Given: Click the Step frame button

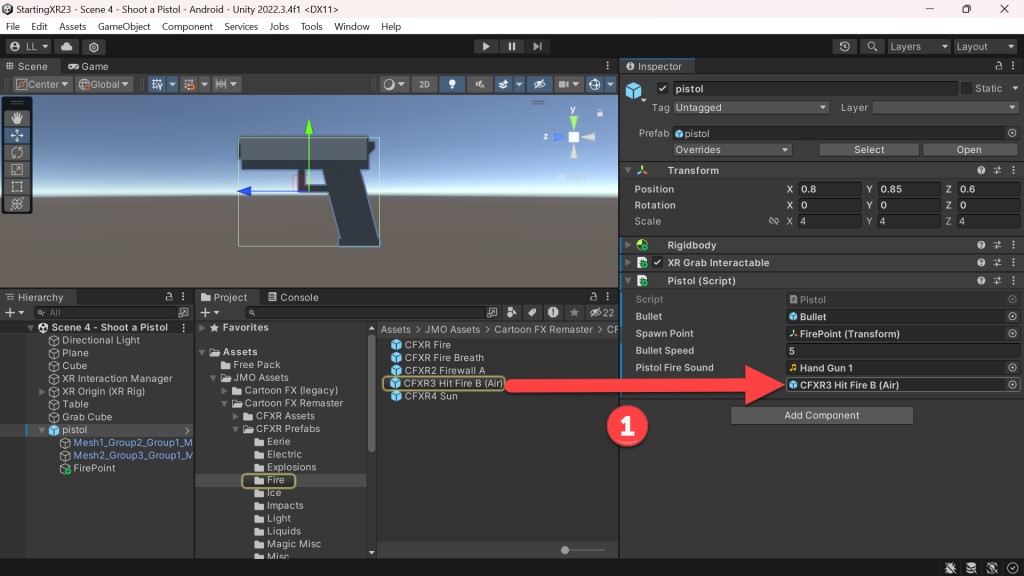Looking at the screenshot, I should pos(537,46).
